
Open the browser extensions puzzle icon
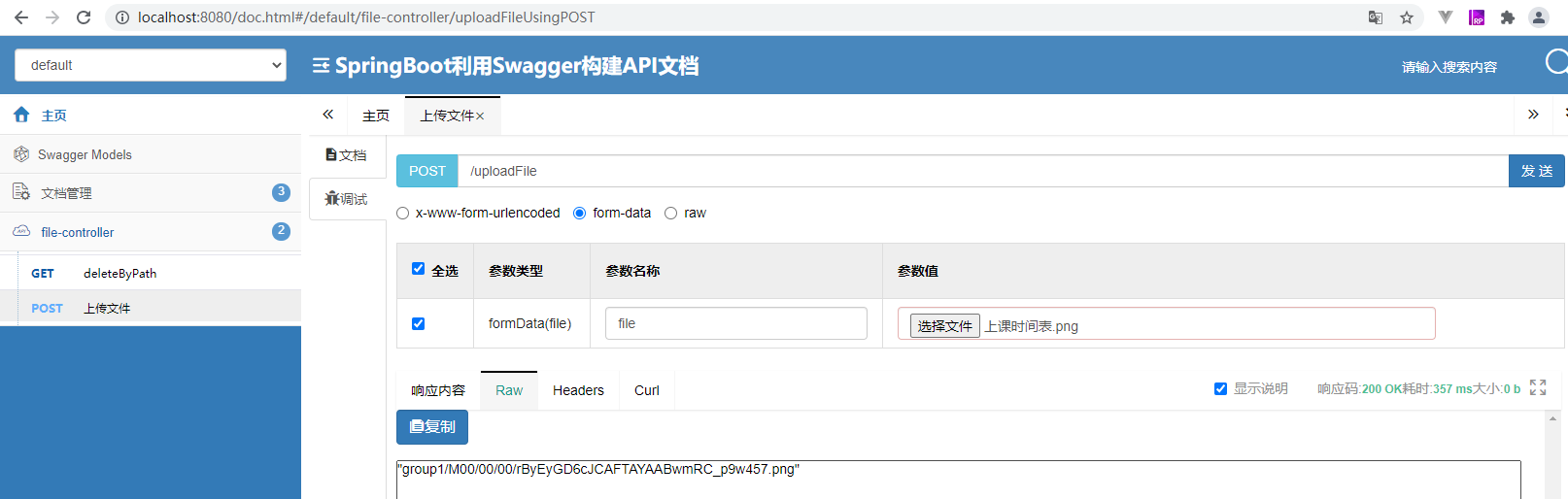tap(1508, 17)
